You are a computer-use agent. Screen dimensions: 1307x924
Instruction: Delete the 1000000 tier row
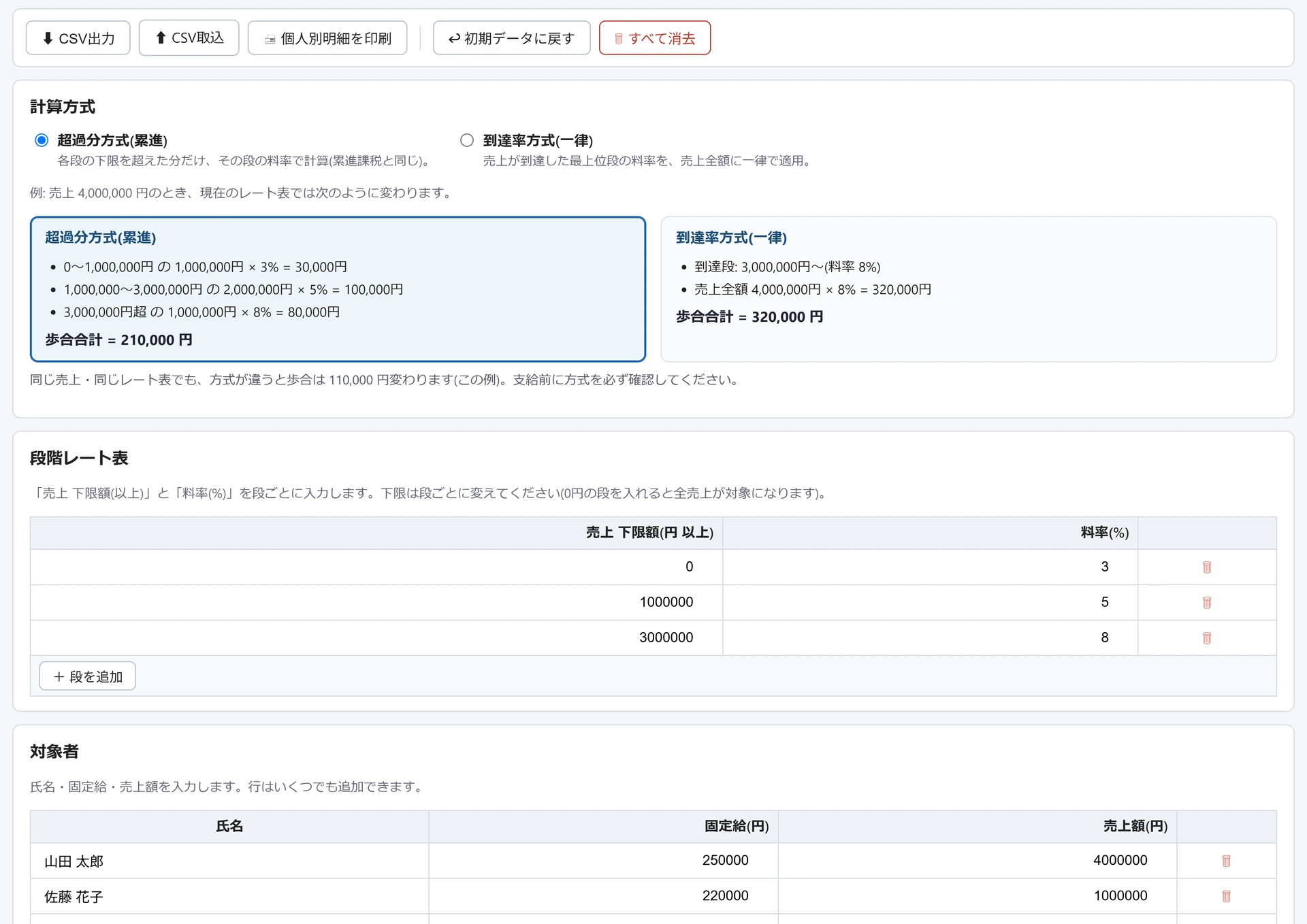pos(1207,602)
